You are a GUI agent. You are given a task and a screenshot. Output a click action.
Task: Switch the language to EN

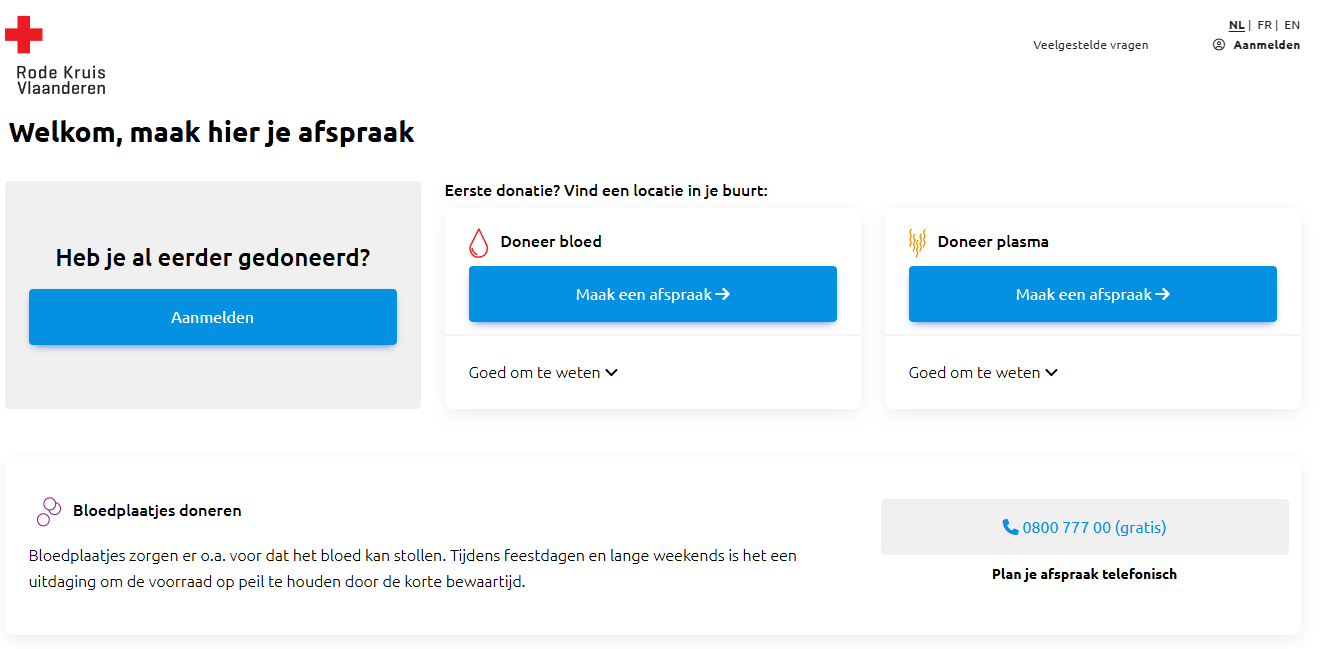point(1292,25)
